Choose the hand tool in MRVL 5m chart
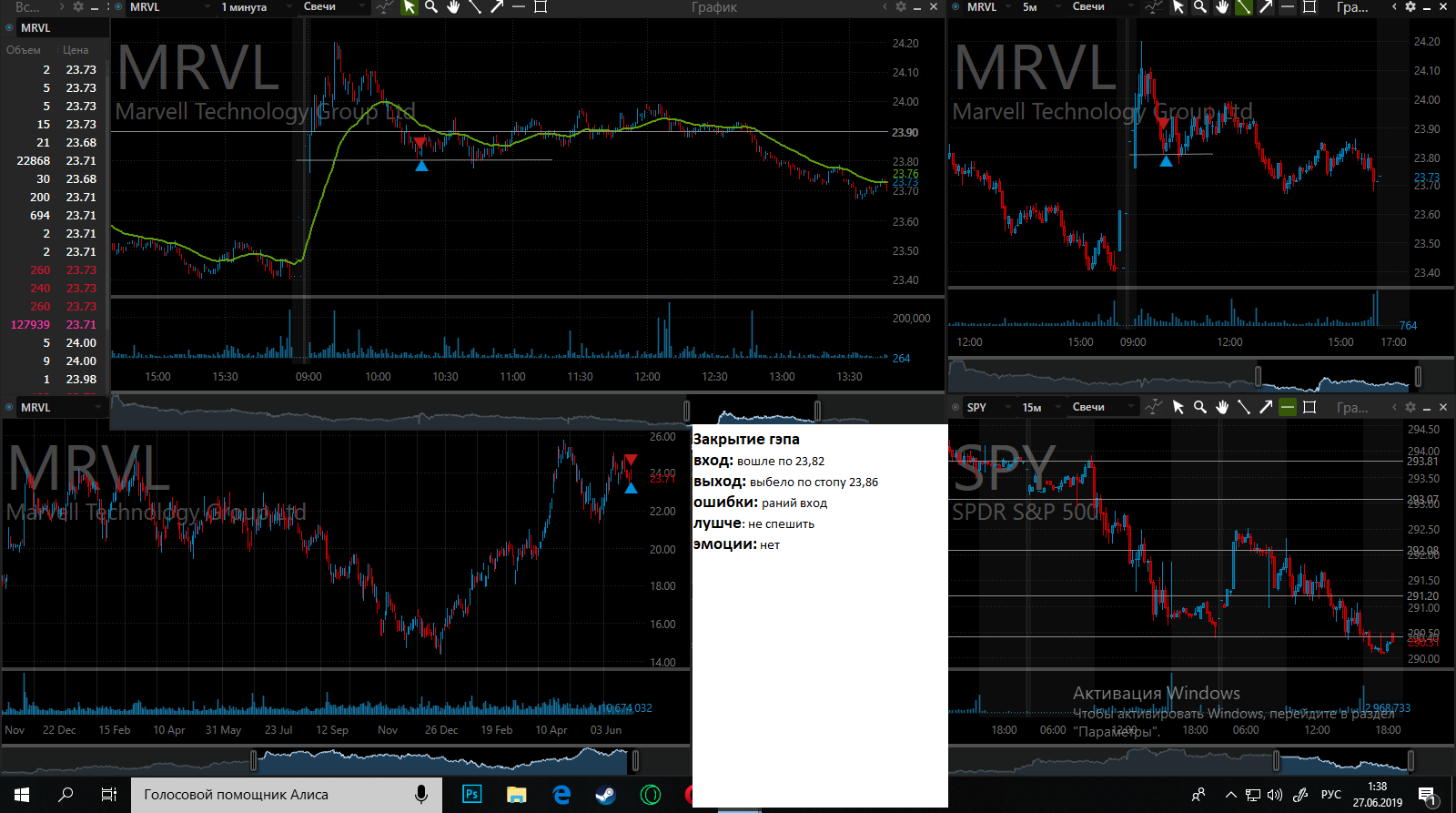This screenshot has height=813, width=1456. 1222,7
